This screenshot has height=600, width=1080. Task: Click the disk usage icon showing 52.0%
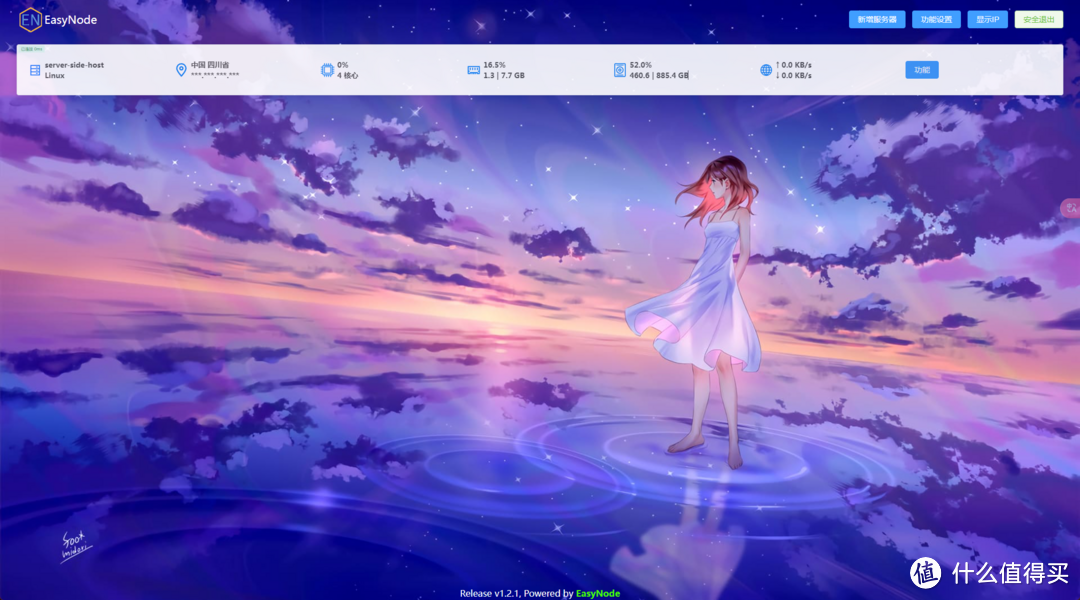click(621, 69)
